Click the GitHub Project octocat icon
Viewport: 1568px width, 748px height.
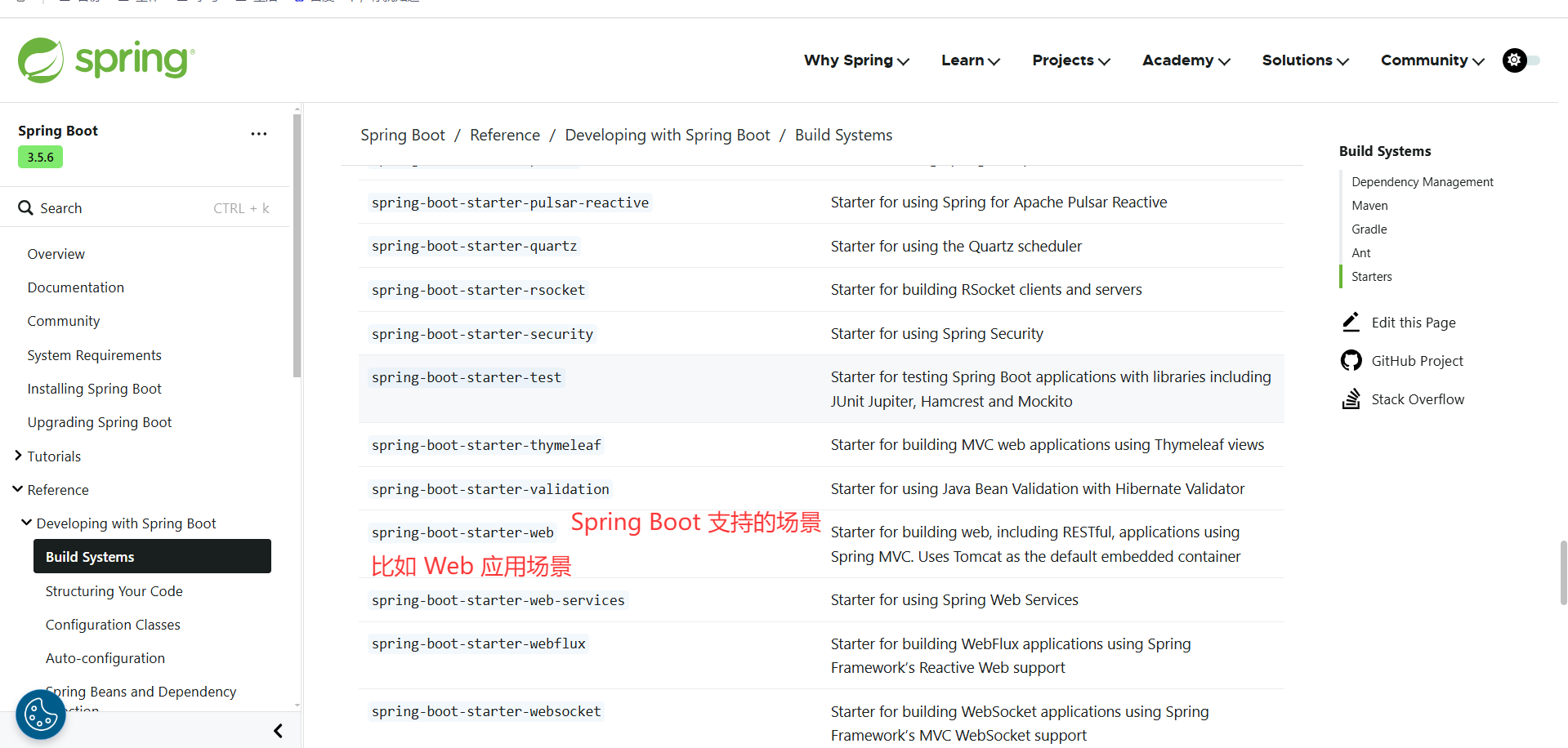(x=1351, y=360)
